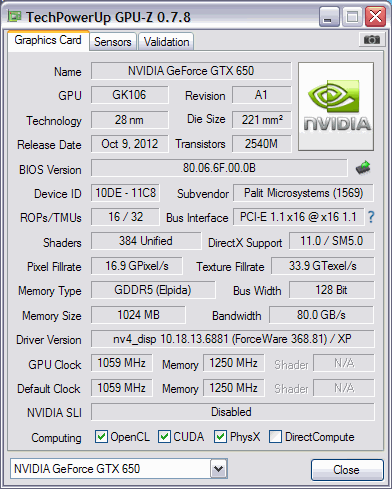Select the Graphics Card tab

[x=48, y=41]
